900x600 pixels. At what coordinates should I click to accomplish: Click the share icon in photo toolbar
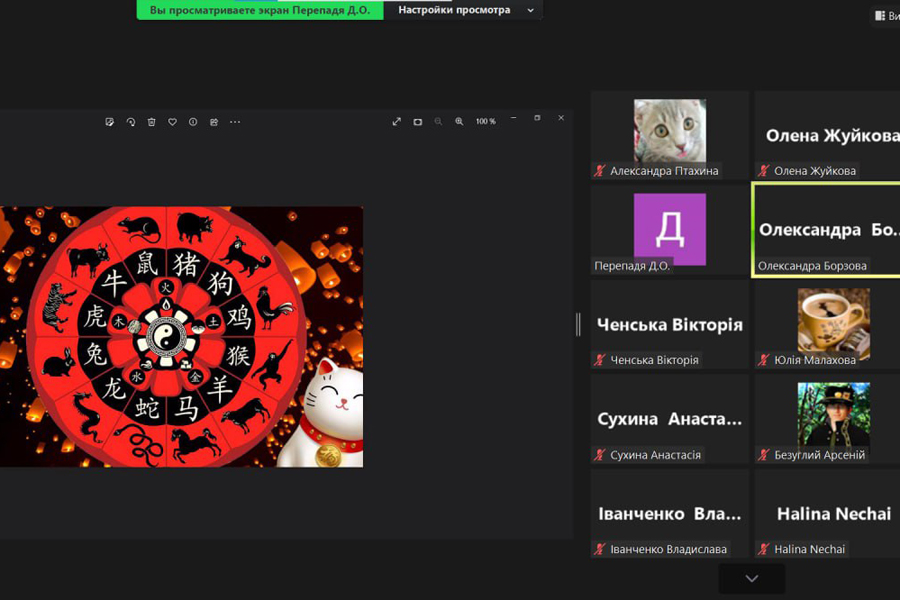[x=214, y=122]
